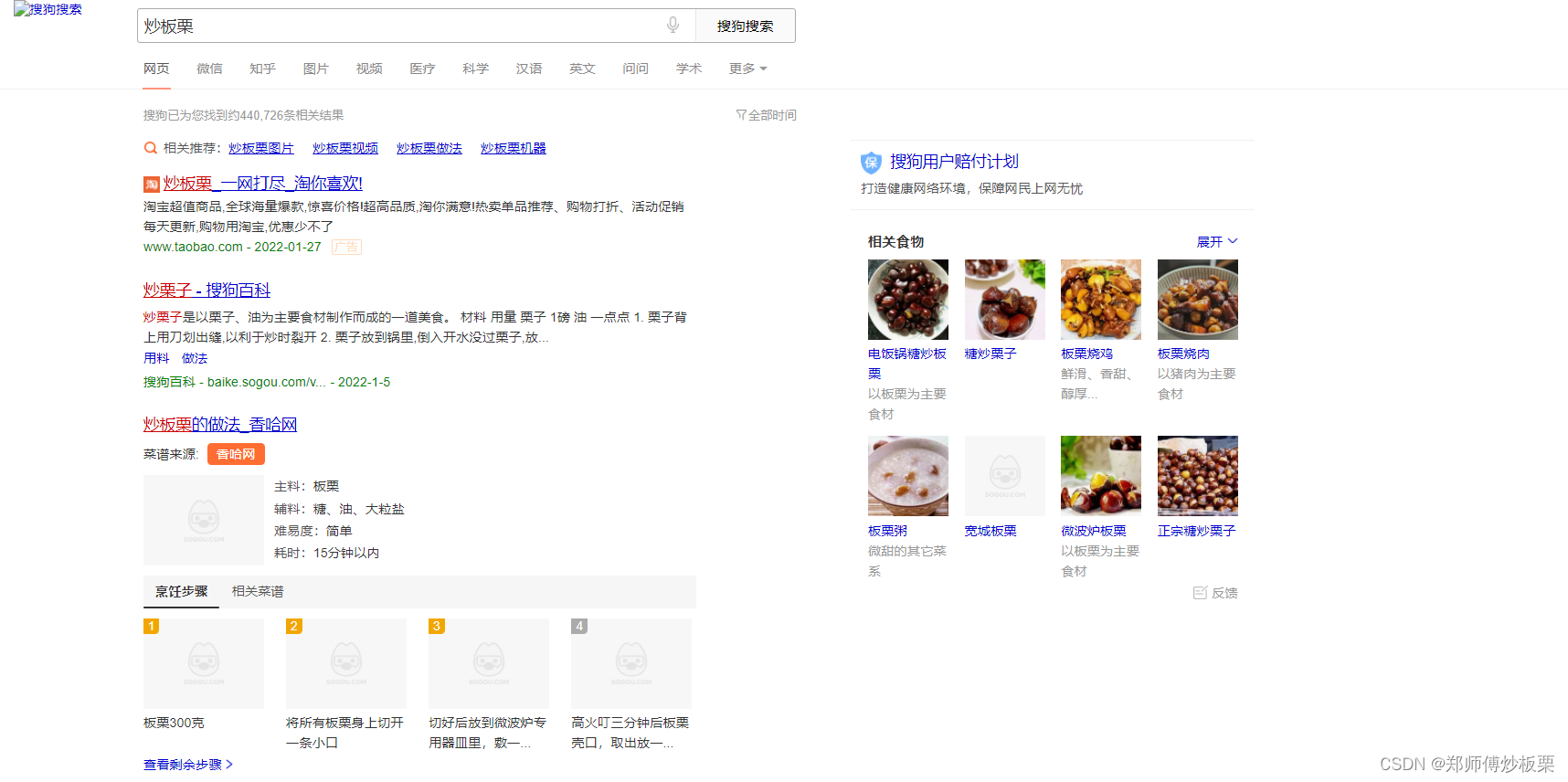The width and height of the screenshot is (1568, 782).
Task: Expand remaining steps via 查看剩余步骤
Action: tap(188, 765)
